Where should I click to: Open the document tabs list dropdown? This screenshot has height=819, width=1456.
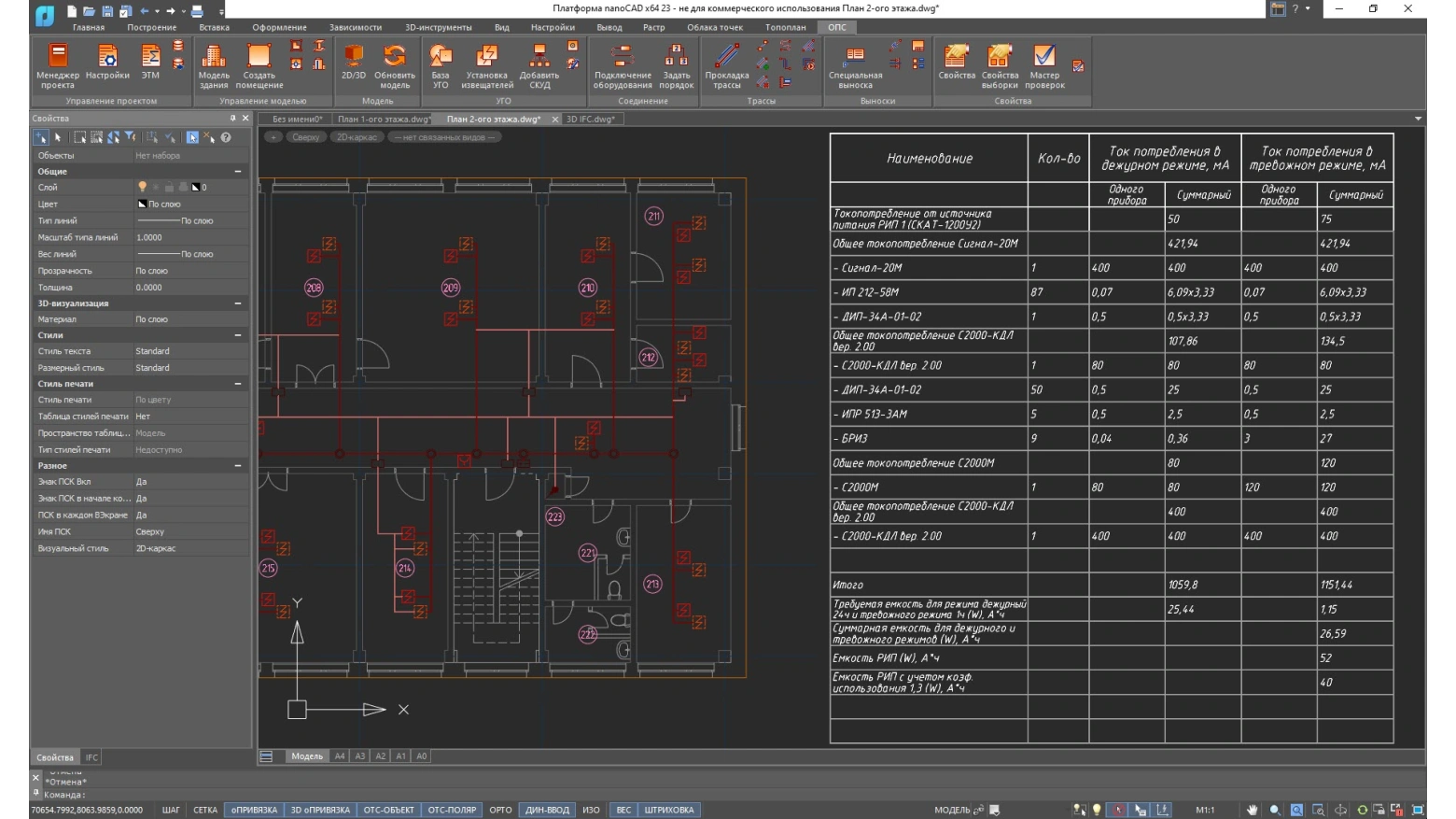click(x=1418, y=120)
